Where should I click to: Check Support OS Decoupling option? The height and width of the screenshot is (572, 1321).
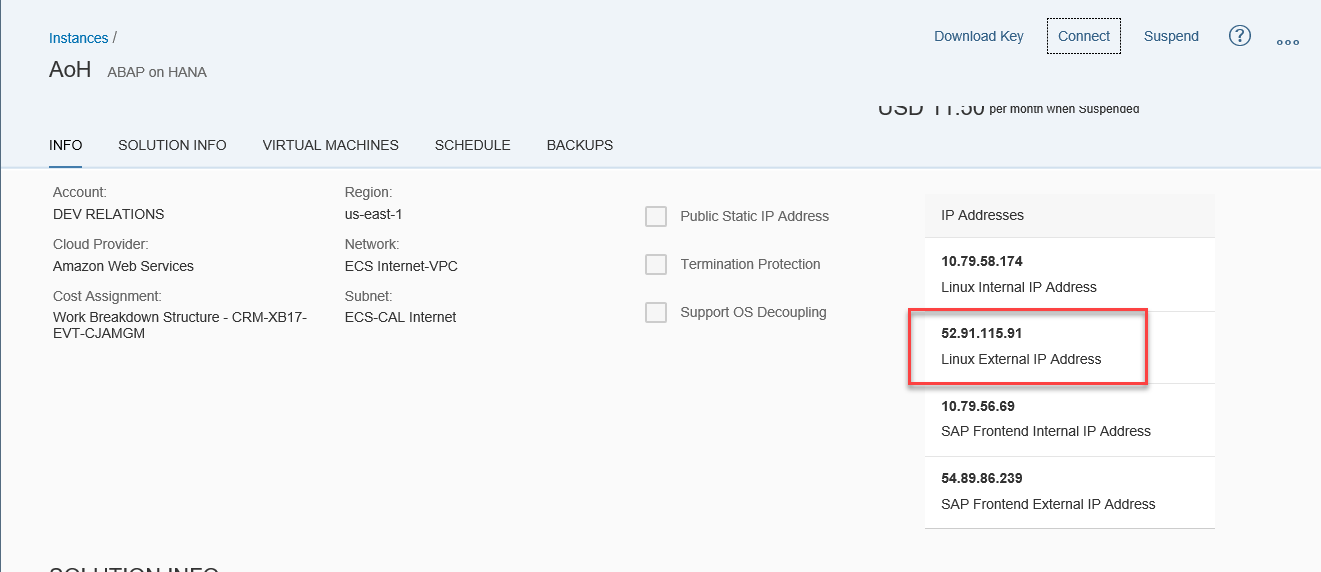point(656,312)
